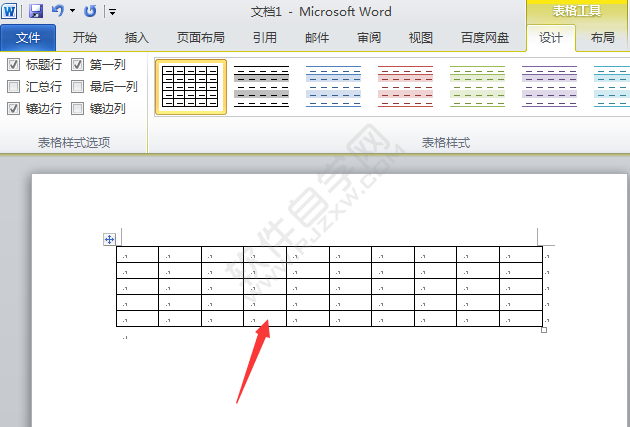The height and width of the screenshot is (427, 630).
Task: Redo the last action
Action: click(x=90, y=11)
